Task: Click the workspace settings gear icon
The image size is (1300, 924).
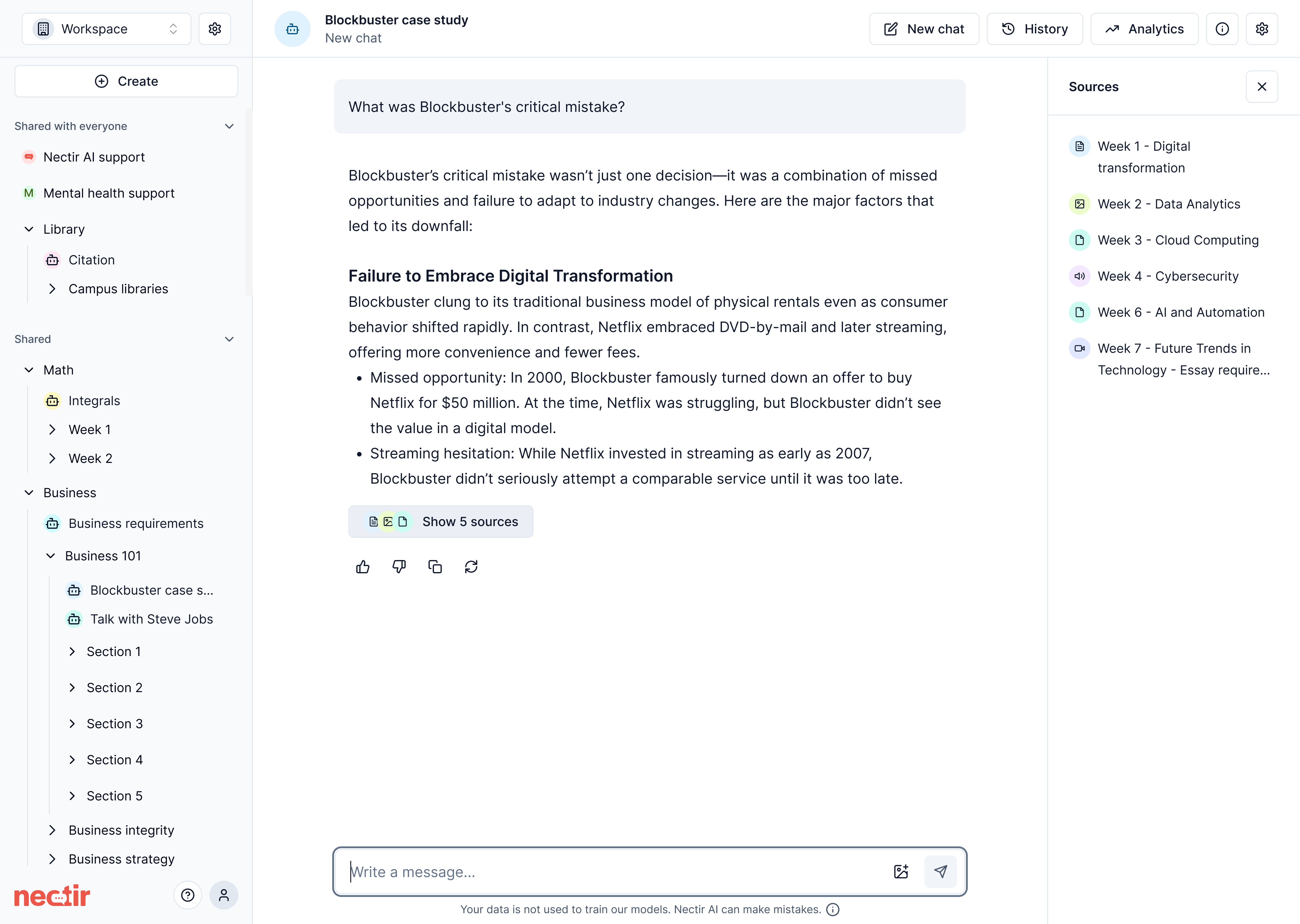Action: 215,29
